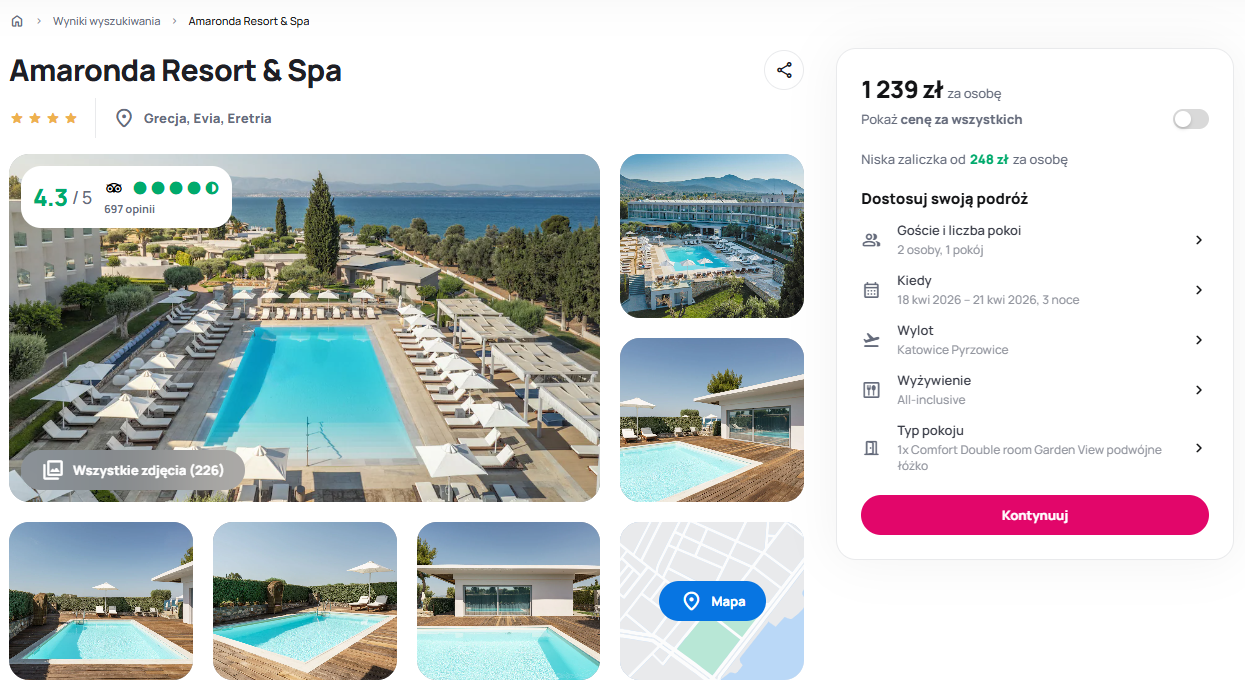Open the Mapa map button
This screenshot has width=1245, height=685.
[x=712, y=601]
